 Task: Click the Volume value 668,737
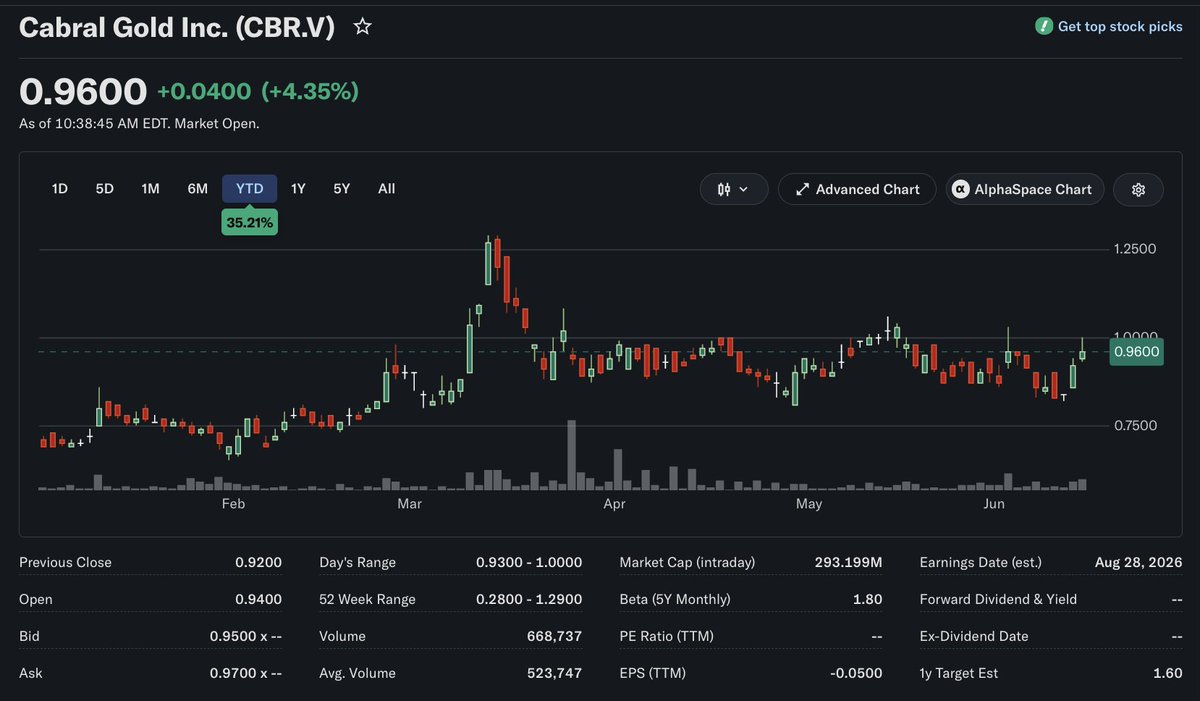point(554,636)
